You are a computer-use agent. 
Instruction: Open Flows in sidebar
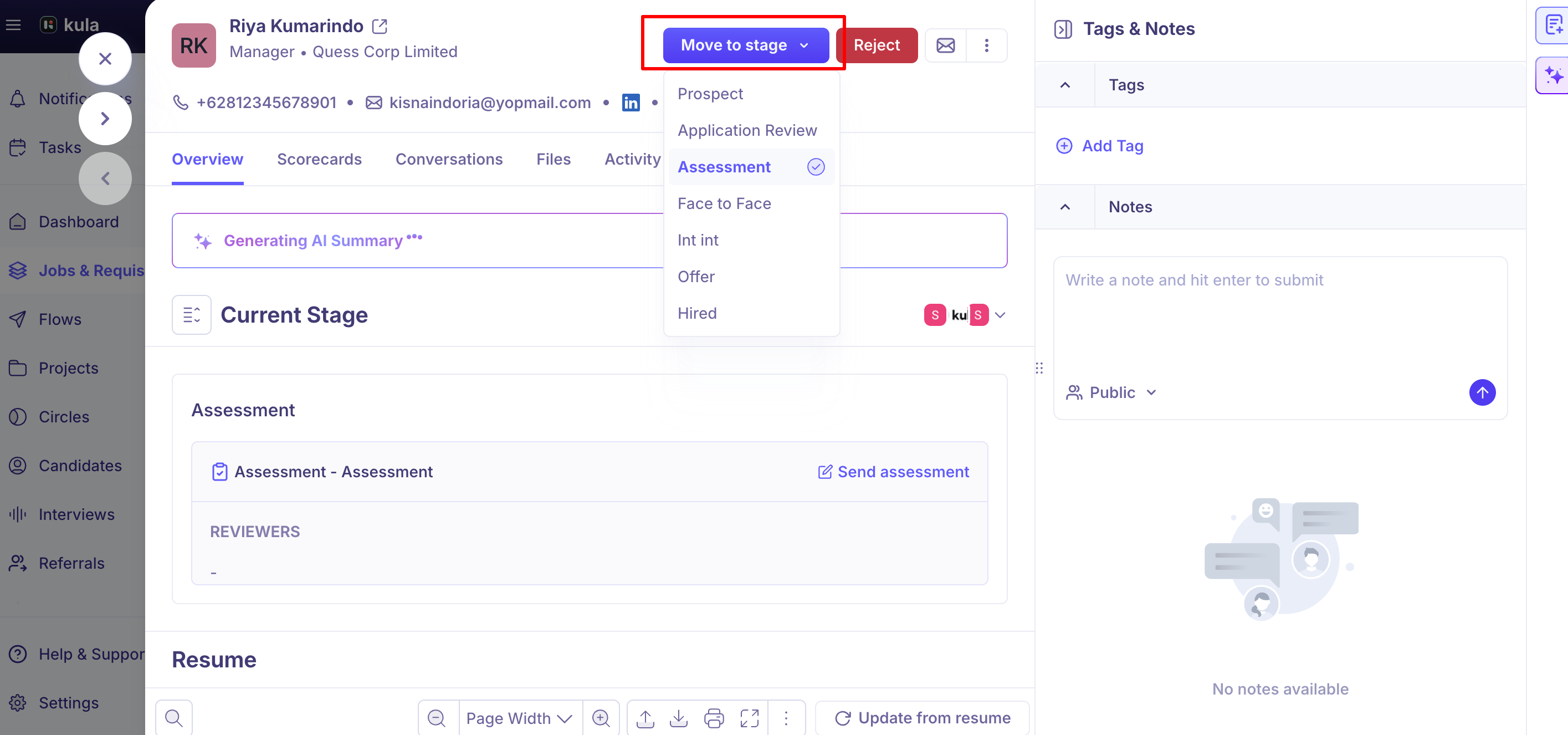click(73, 319)
